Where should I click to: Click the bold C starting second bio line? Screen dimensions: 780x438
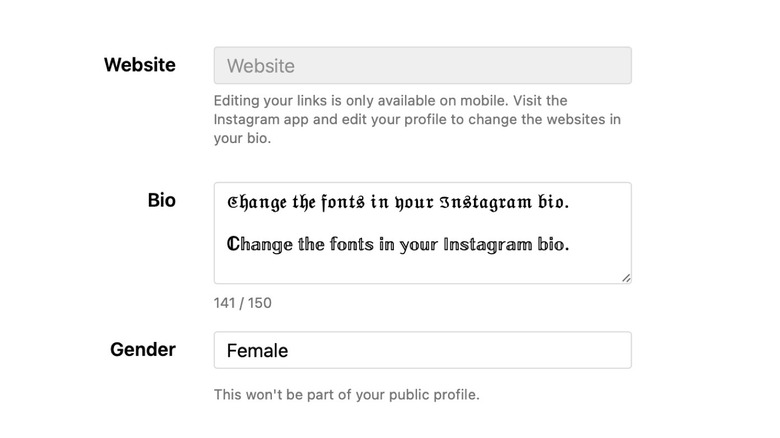point(233,244)
